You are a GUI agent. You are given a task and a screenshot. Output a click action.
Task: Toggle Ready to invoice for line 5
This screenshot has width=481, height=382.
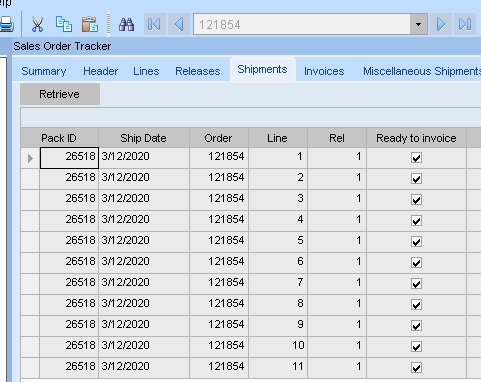coord(416,242)
